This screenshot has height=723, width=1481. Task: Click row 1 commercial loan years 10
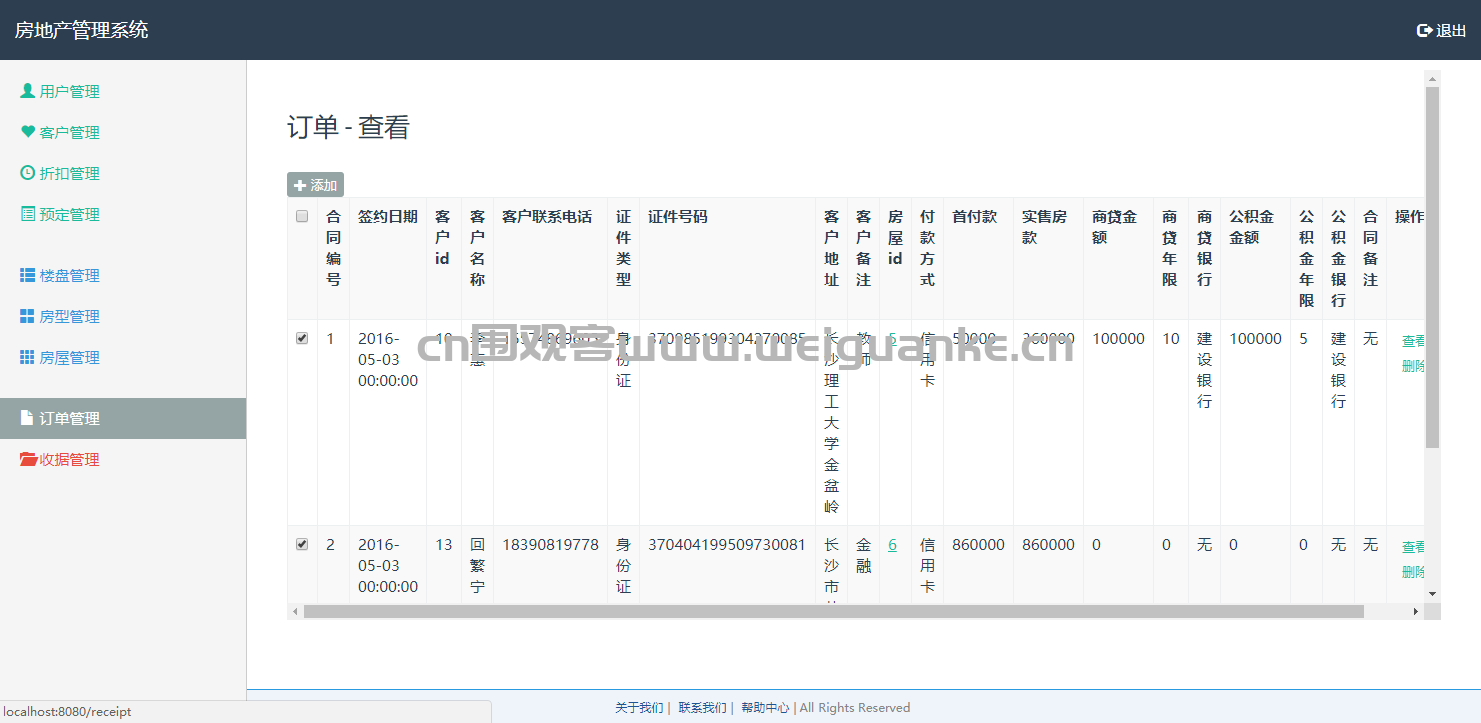click(x=1171, y=339)
